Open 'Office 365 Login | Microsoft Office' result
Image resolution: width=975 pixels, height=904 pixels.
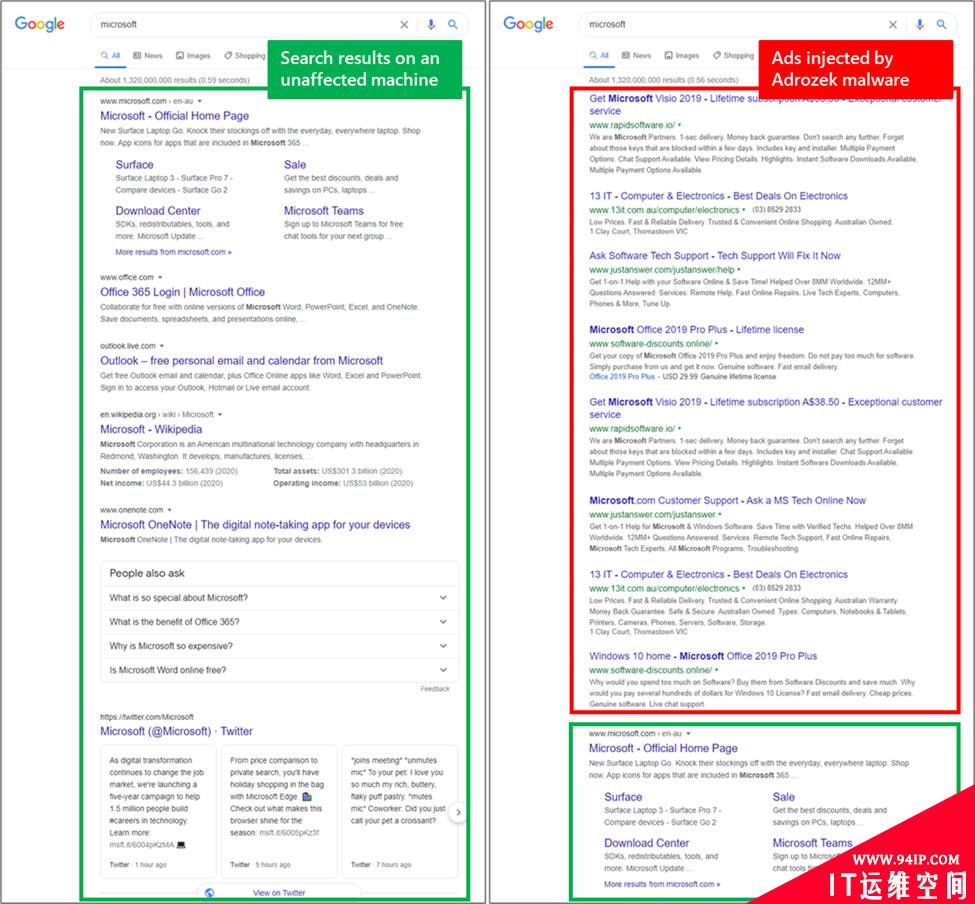(x=182, y=292)
